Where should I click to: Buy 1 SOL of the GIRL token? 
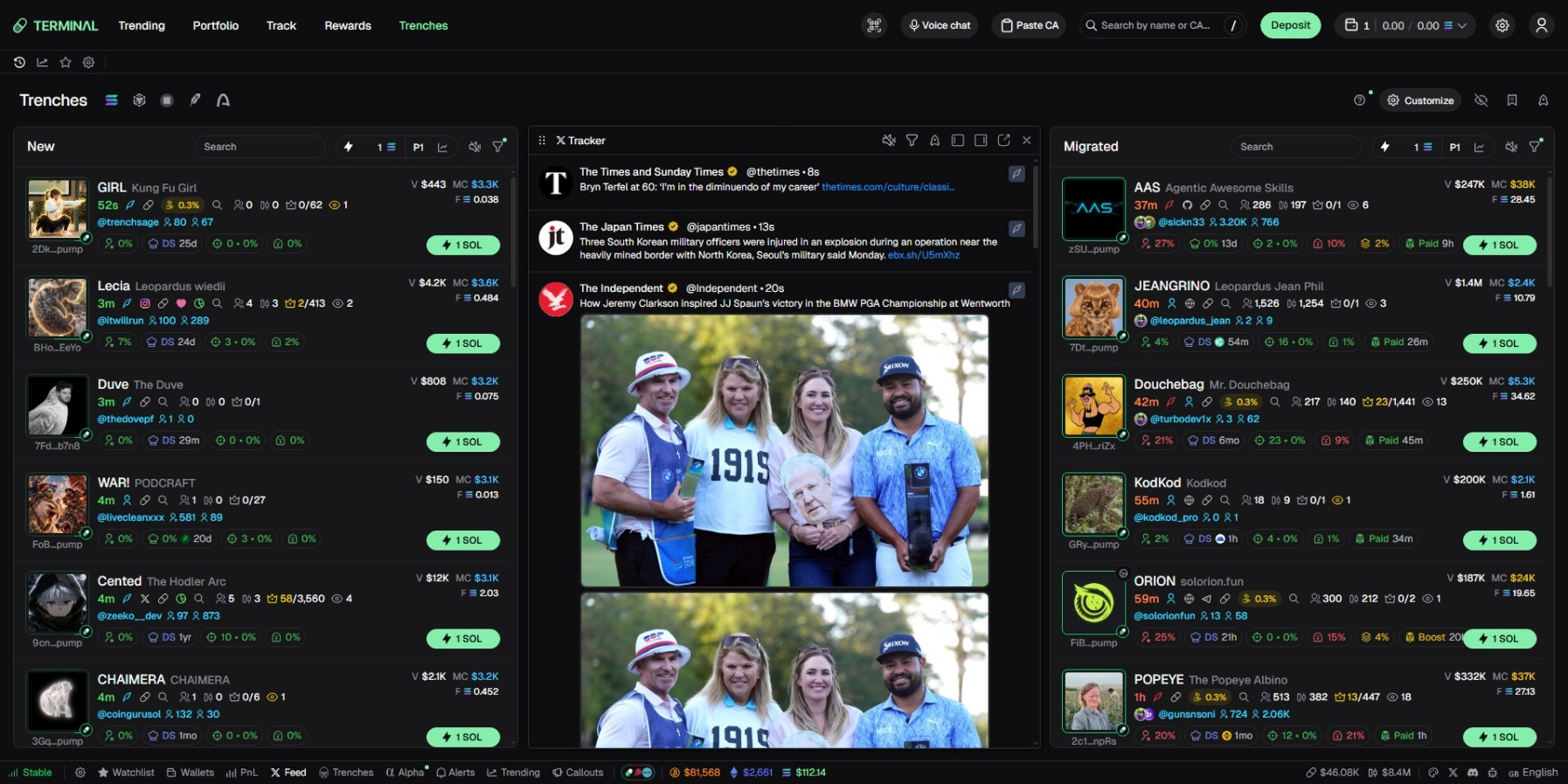tap(463, 246)
